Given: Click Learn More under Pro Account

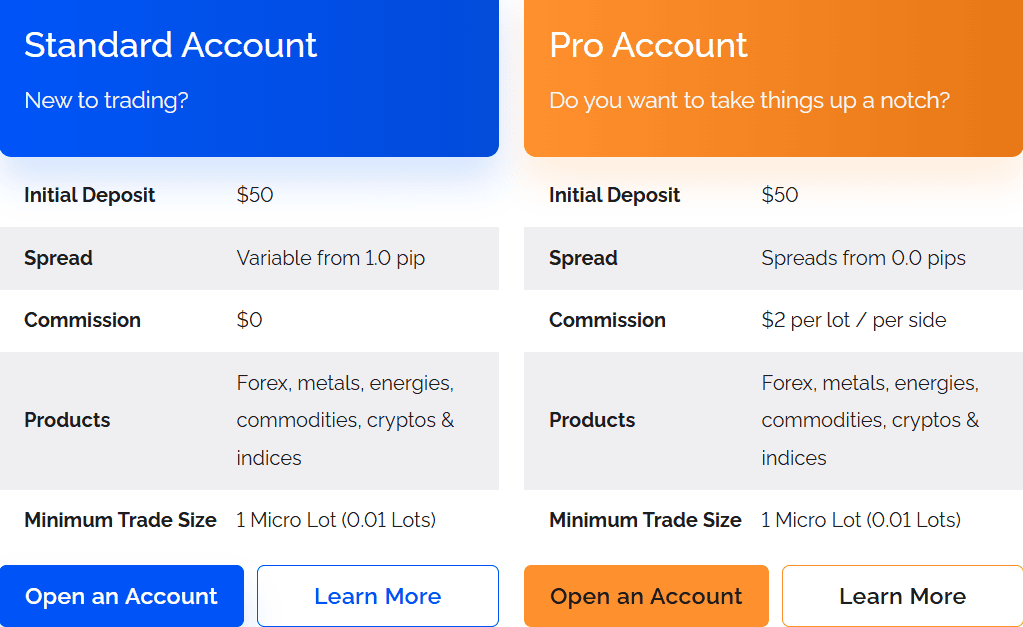Looking at the screenshot, I should click(x=902, y=596).
